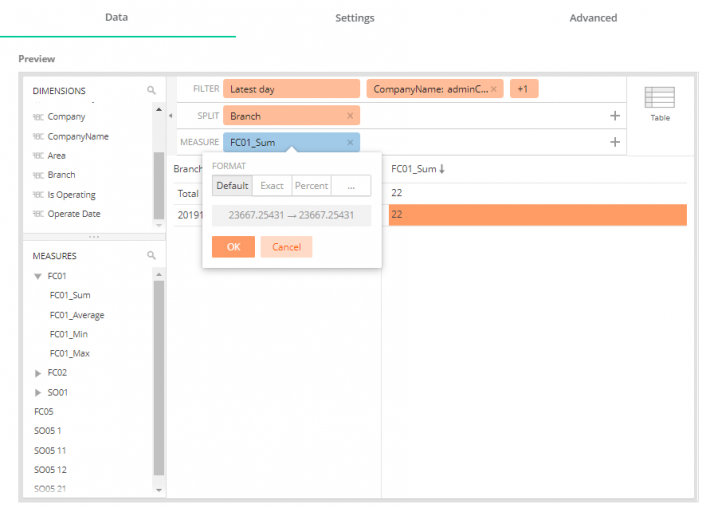Click the measures scroll down arrow
This screenshot has height=508, width=710.
point(158,490)
